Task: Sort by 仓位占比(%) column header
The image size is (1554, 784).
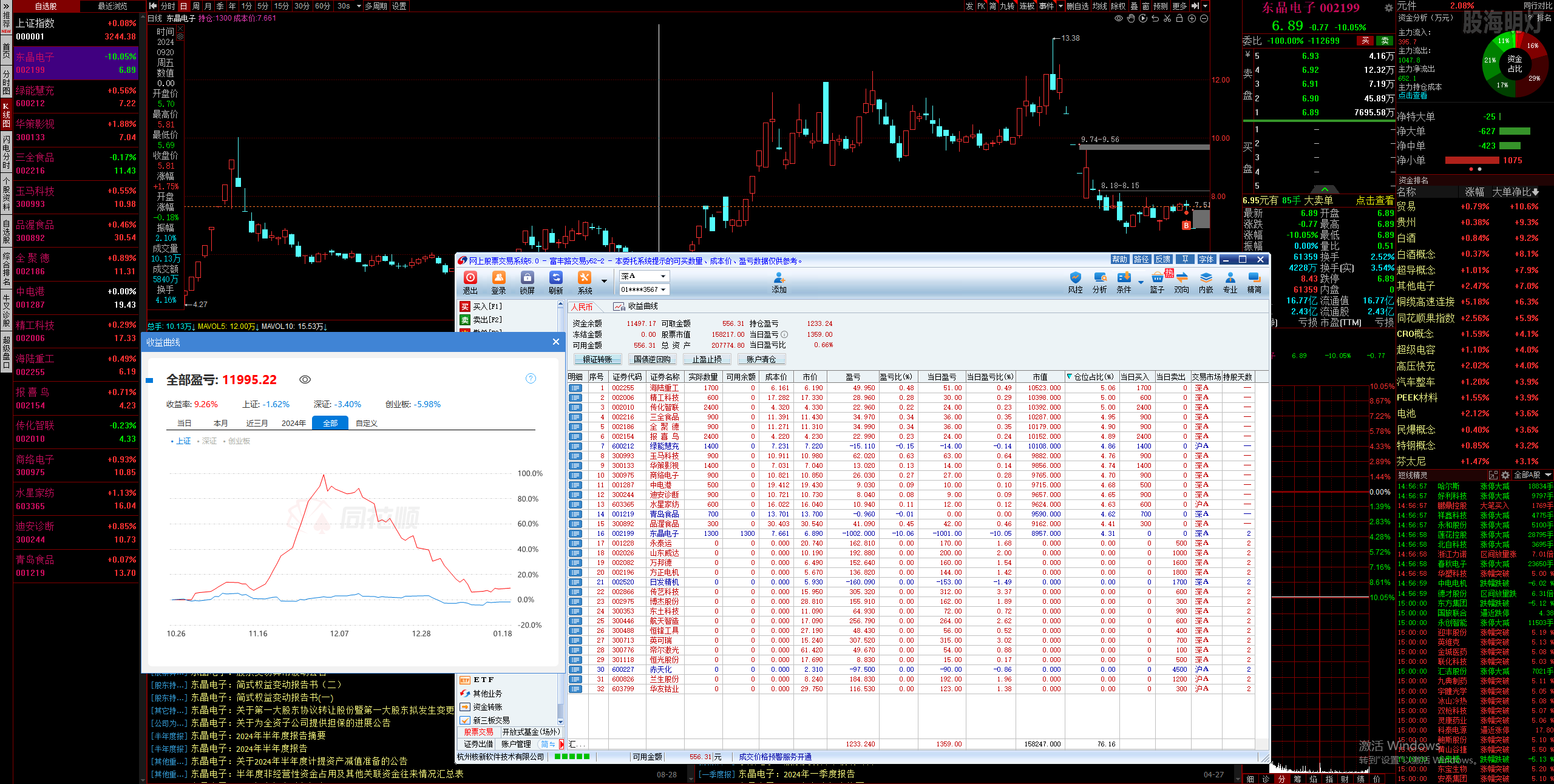Action: [x=1092, y=377]
